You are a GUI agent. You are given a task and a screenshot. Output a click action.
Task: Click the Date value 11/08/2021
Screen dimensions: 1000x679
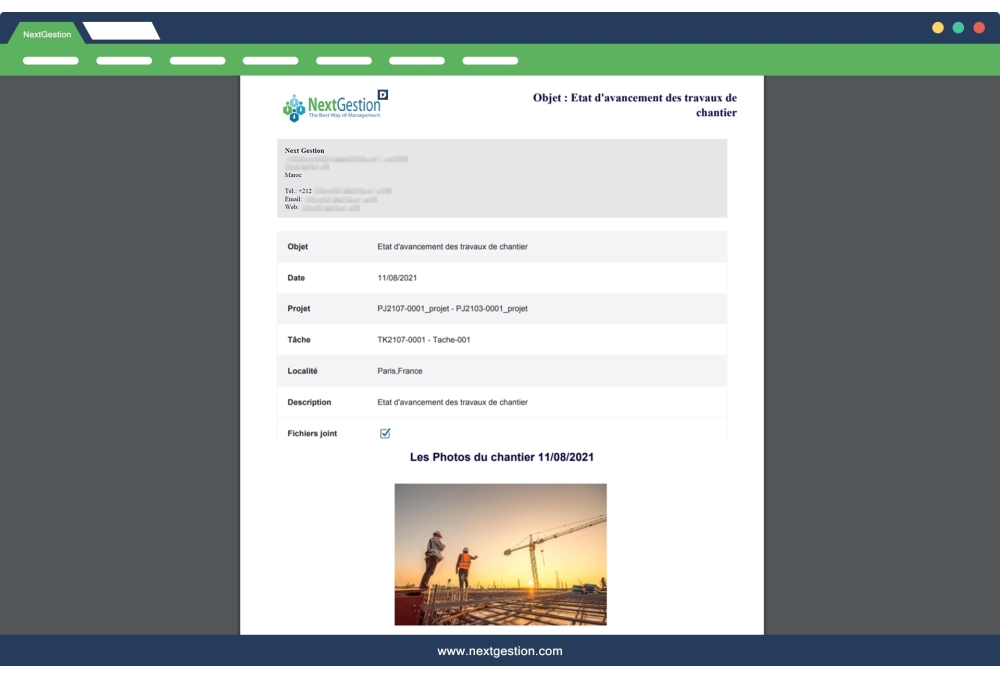pyautogui.click(x=397, y=277)
